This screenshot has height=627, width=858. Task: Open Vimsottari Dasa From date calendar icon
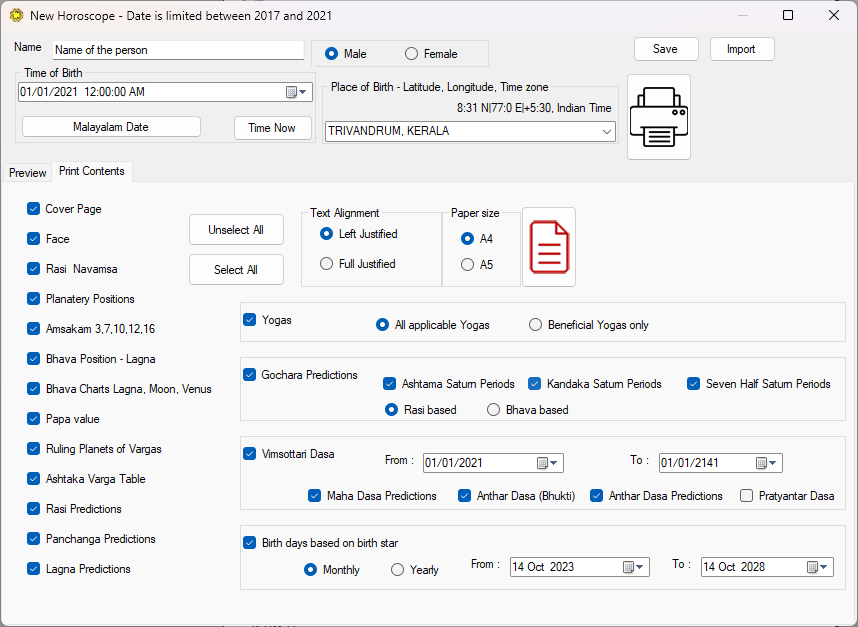(547, 463)
